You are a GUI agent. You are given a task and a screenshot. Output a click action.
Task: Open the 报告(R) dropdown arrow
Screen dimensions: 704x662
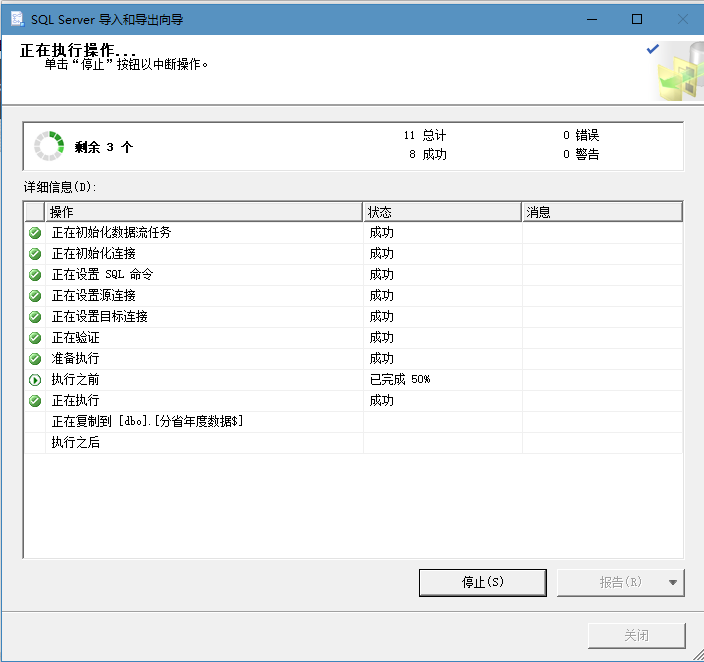pyautogui.click(x=673, y=583)
